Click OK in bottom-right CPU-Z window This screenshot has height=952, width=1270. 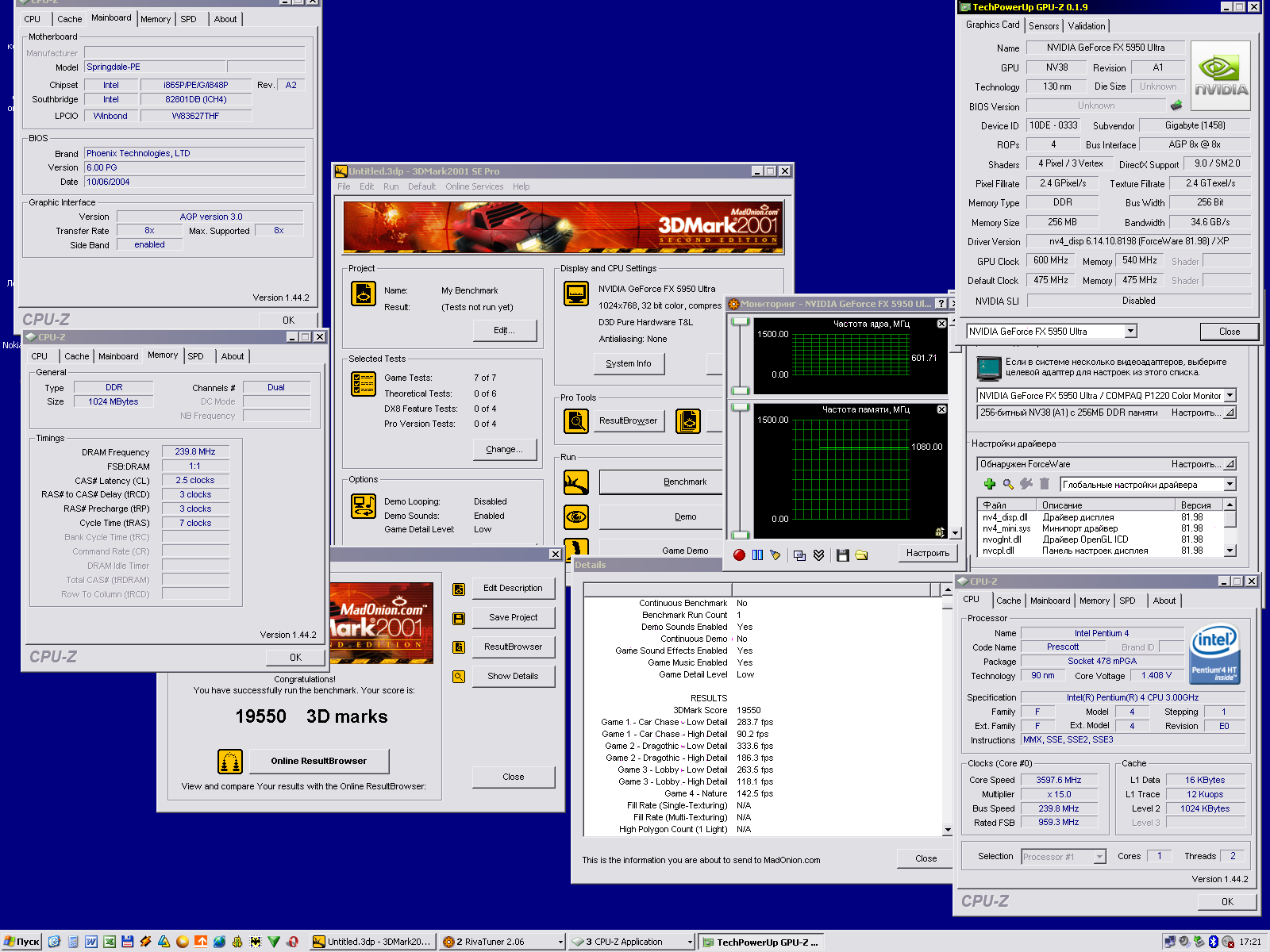(1227, 901)
